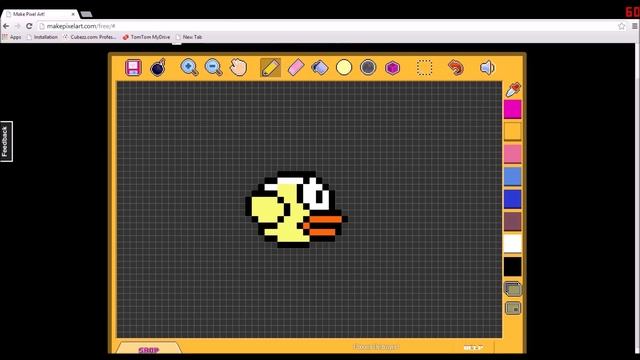This screenshot has height=360, width=640.
Task: Open the Shop tab
Action: click(x=149, y=349)
